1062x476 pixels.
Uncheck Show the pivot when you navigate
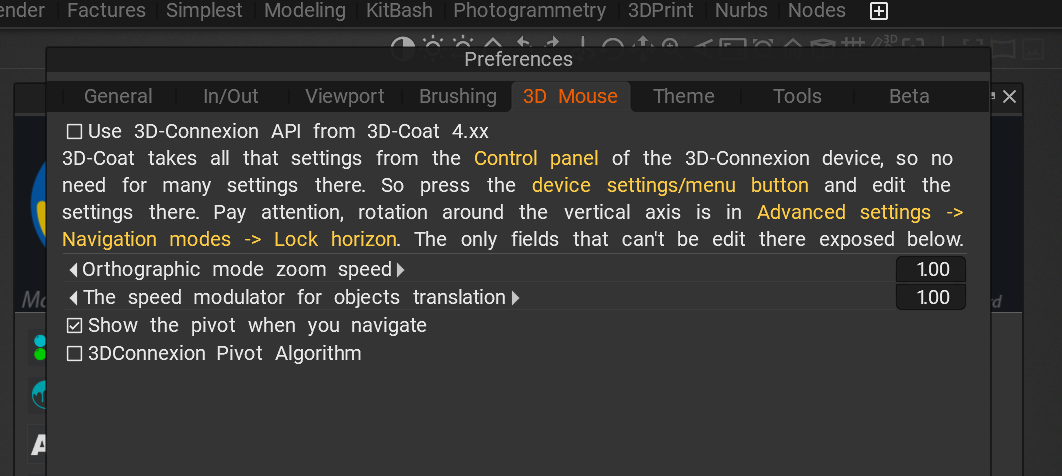74,326
